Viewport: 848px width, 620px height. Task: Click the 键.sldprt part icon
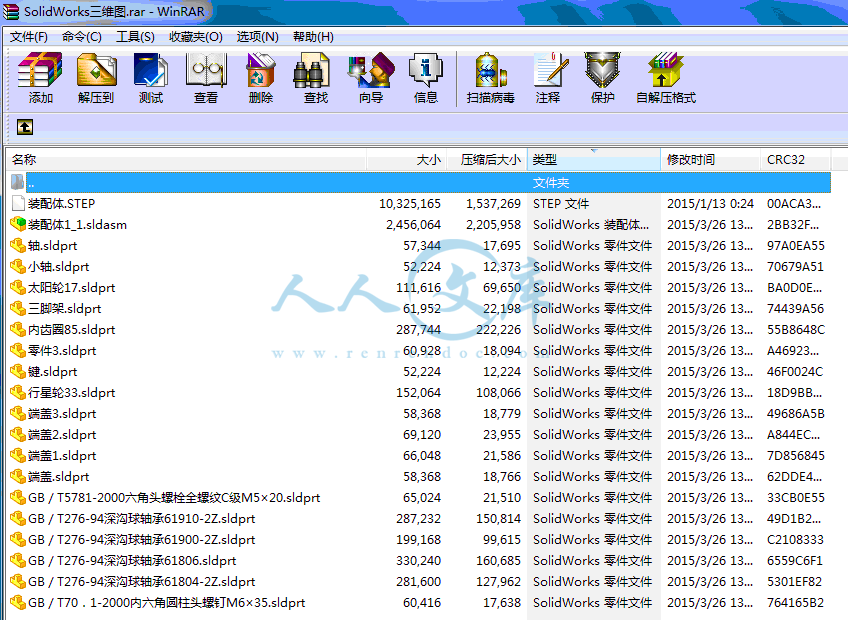18,372
